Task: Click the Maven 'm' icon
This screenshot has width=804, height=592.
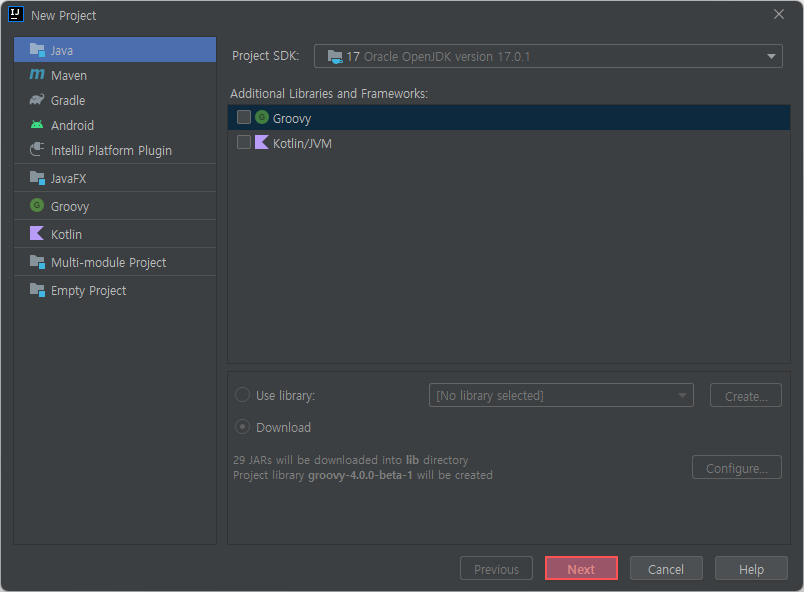Action: tap(37, 74)
